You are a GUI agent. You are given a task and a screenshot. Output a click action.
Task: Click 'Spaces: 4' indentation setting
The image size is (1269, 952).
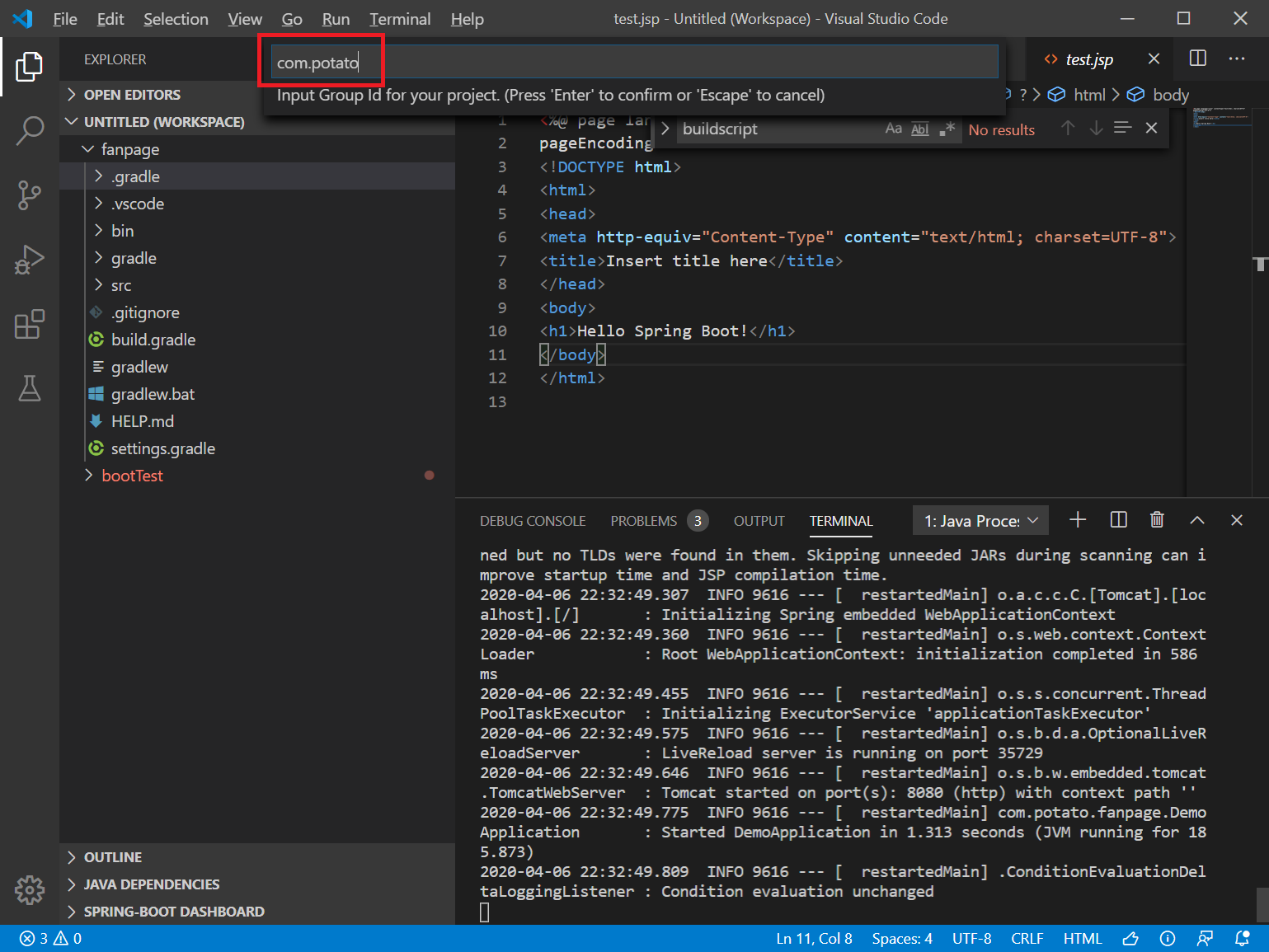coord(902,939)
